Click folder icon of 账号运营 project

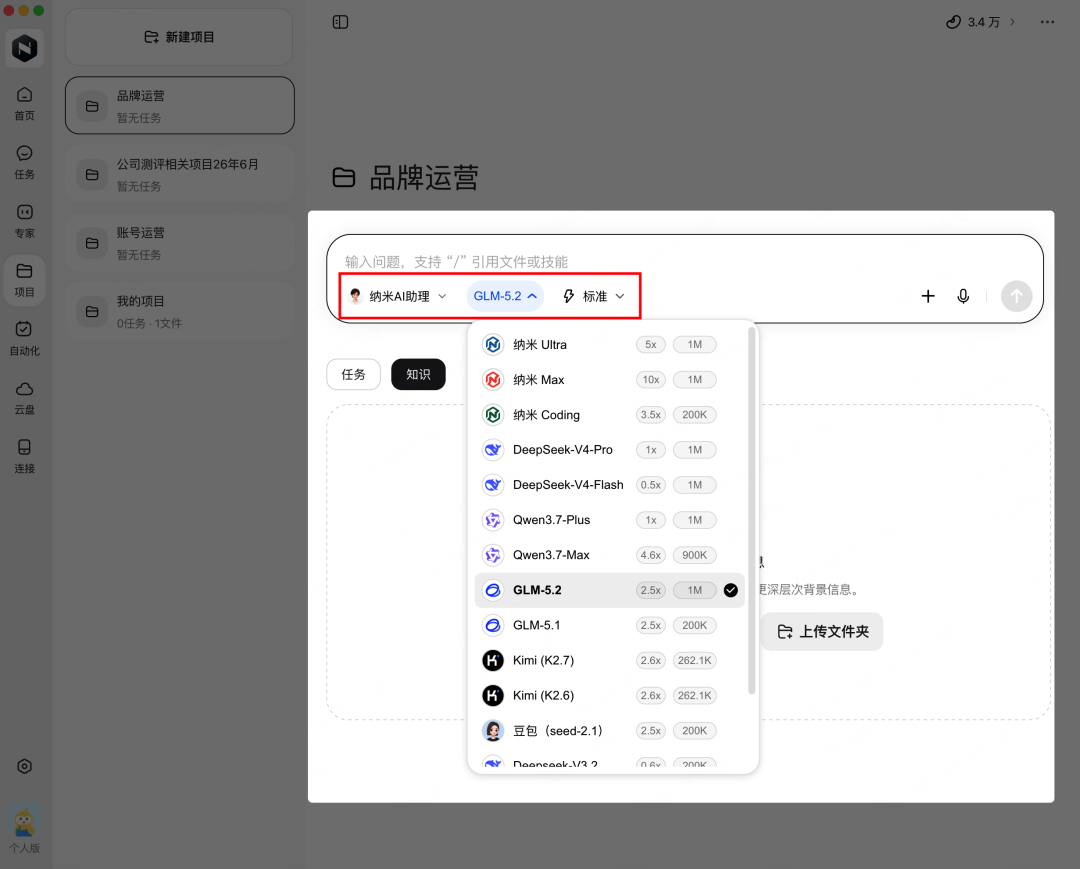click(92, 243)
